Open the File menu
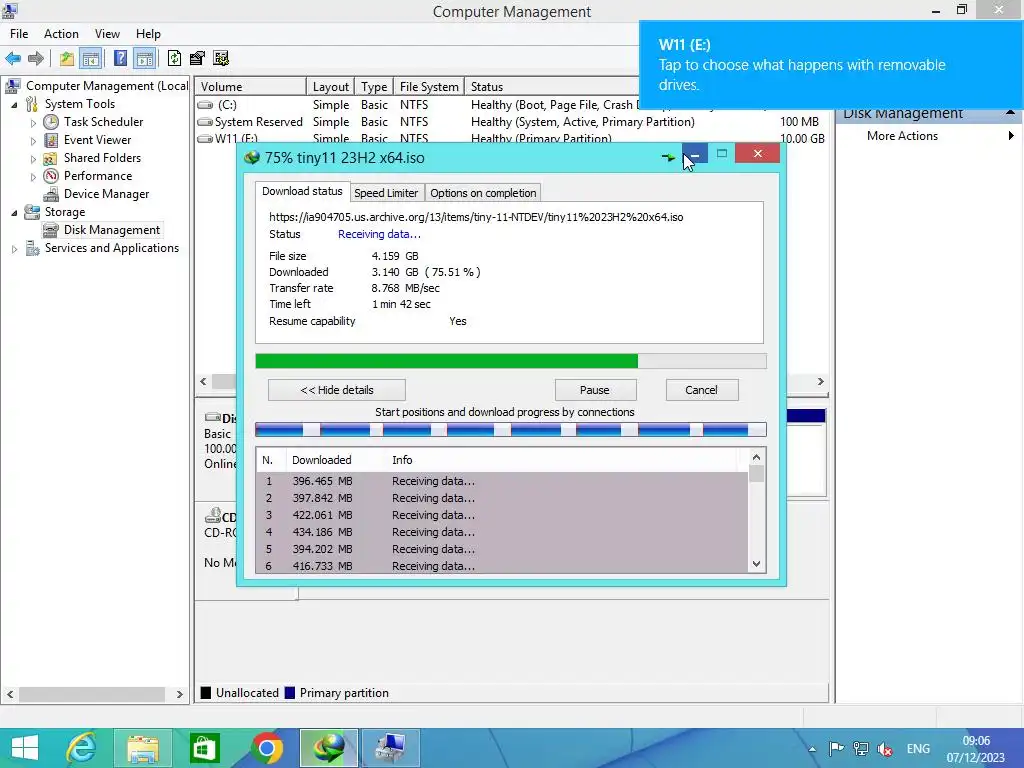 pos(19,33)
